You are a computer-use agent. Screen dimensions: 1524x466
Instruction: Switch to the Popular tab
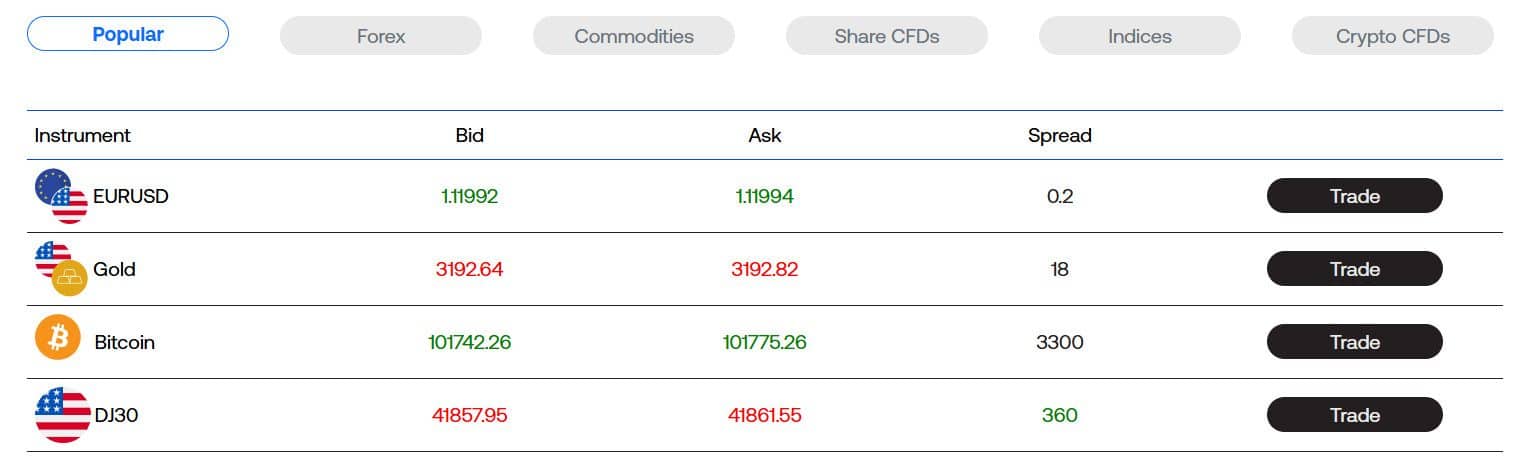(x=128, y=35)
